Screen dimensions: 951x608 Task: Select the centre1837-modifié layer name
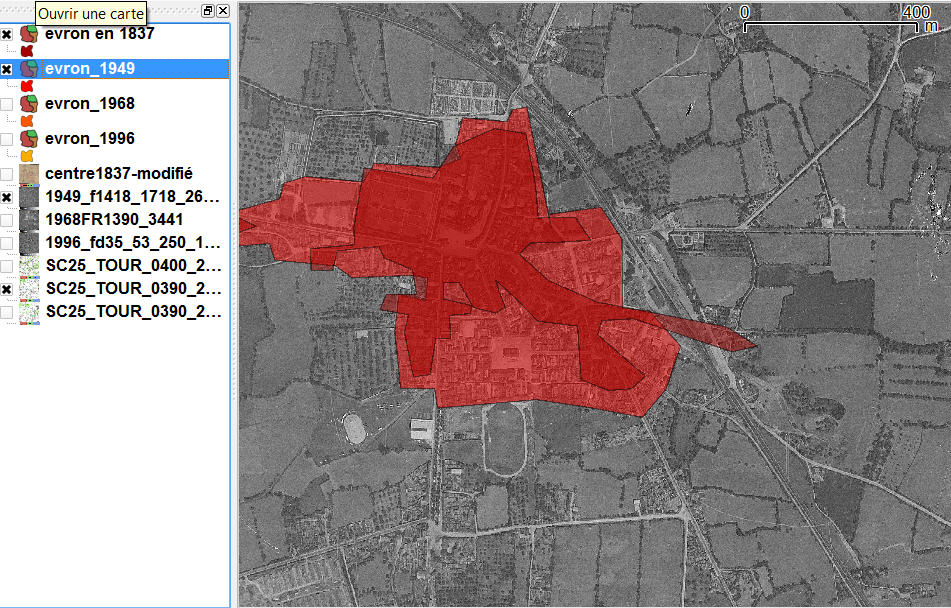pyautogui.click(x=119, y=174)
